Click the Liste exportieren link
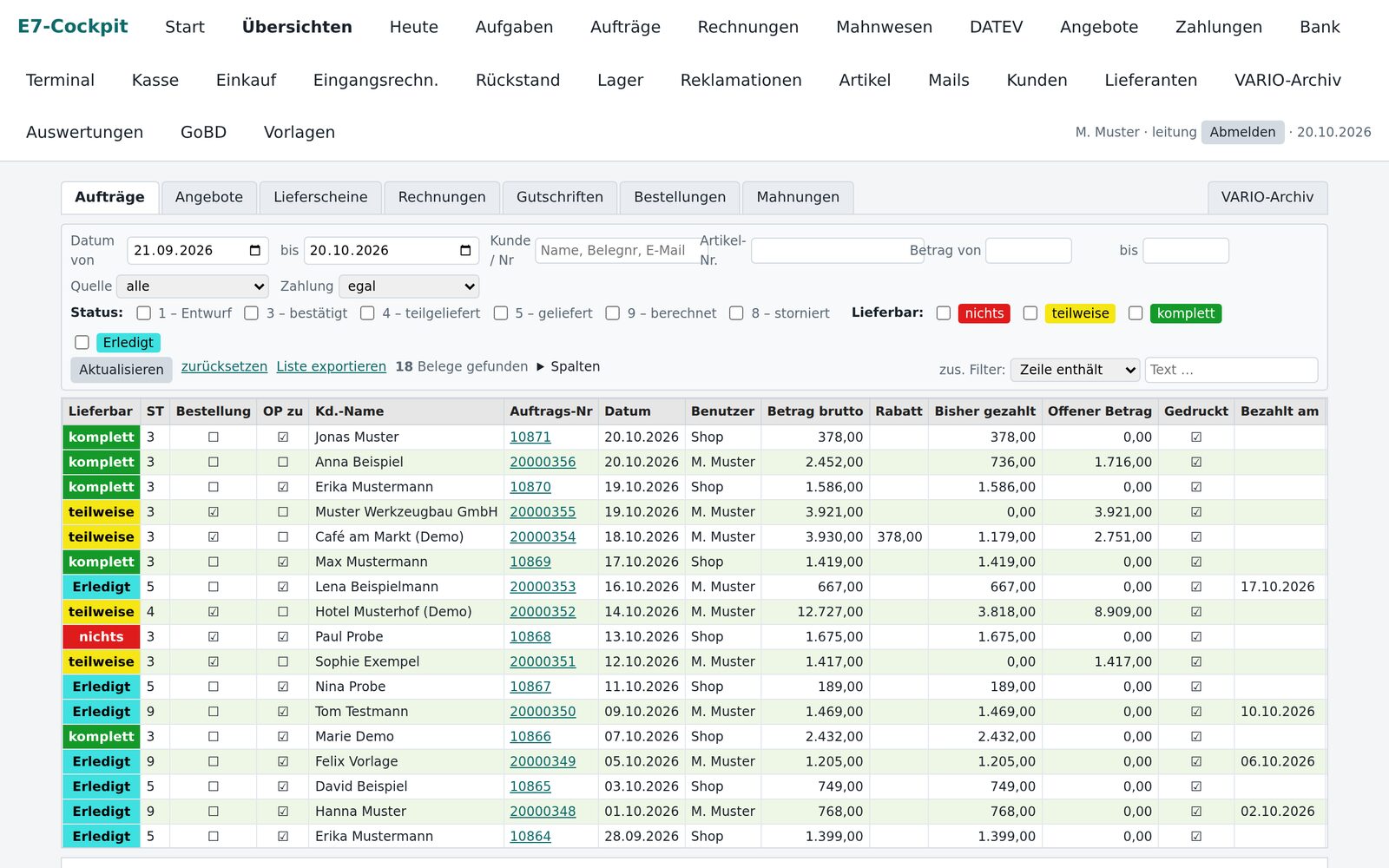Viewport: 1389px width, 868px height. point(331,366)
